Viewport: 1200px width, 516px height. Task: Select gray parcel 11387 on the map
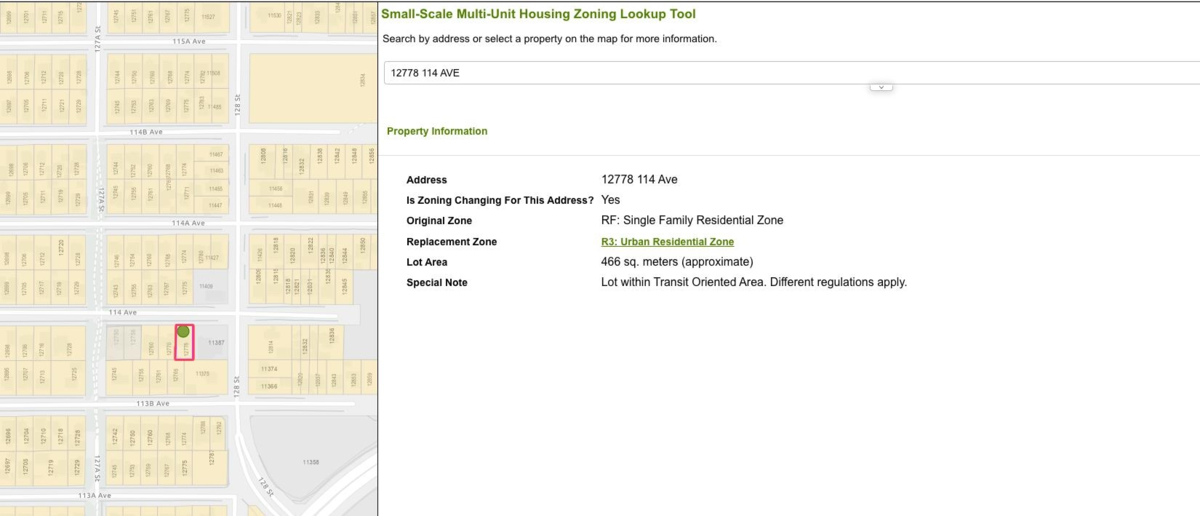pos(214,342)
